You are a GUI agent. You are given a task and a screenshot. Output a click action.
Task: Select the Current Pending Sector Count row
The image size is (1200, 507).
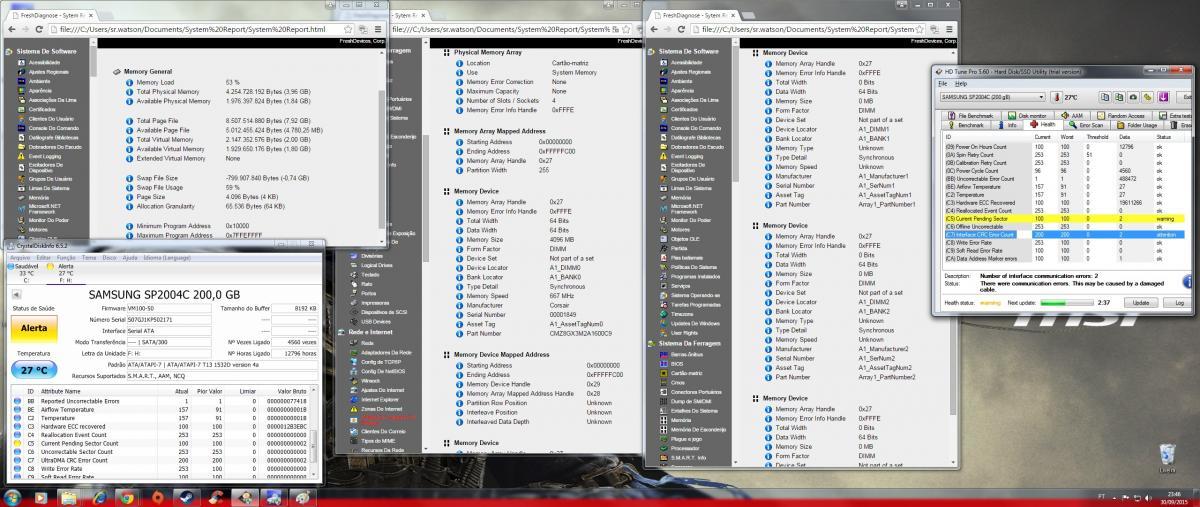(x=160, y=443)
